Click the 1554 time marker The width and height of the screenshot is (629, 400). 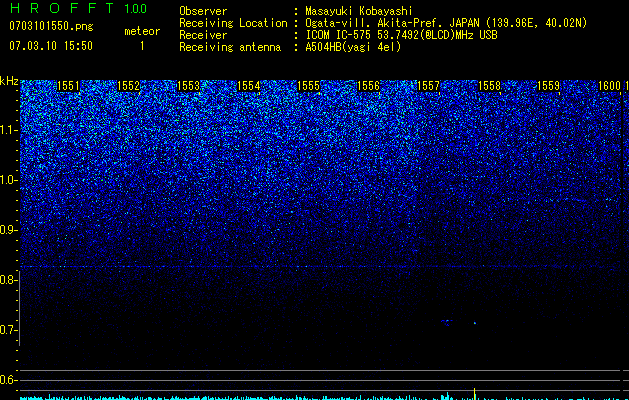click(249, 86)
